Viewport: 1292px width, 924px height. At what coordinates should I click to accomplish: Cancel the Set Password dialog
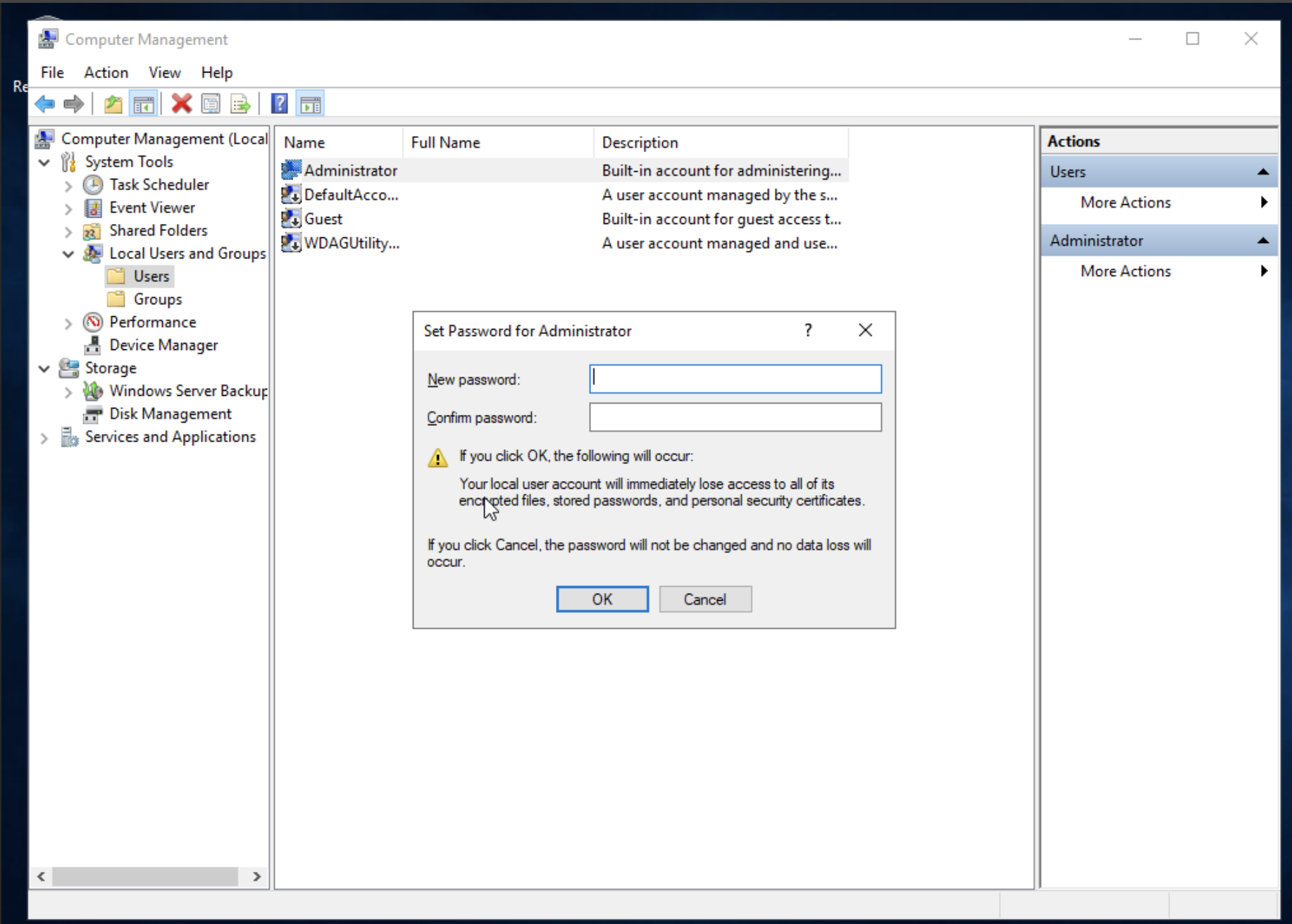704,599
